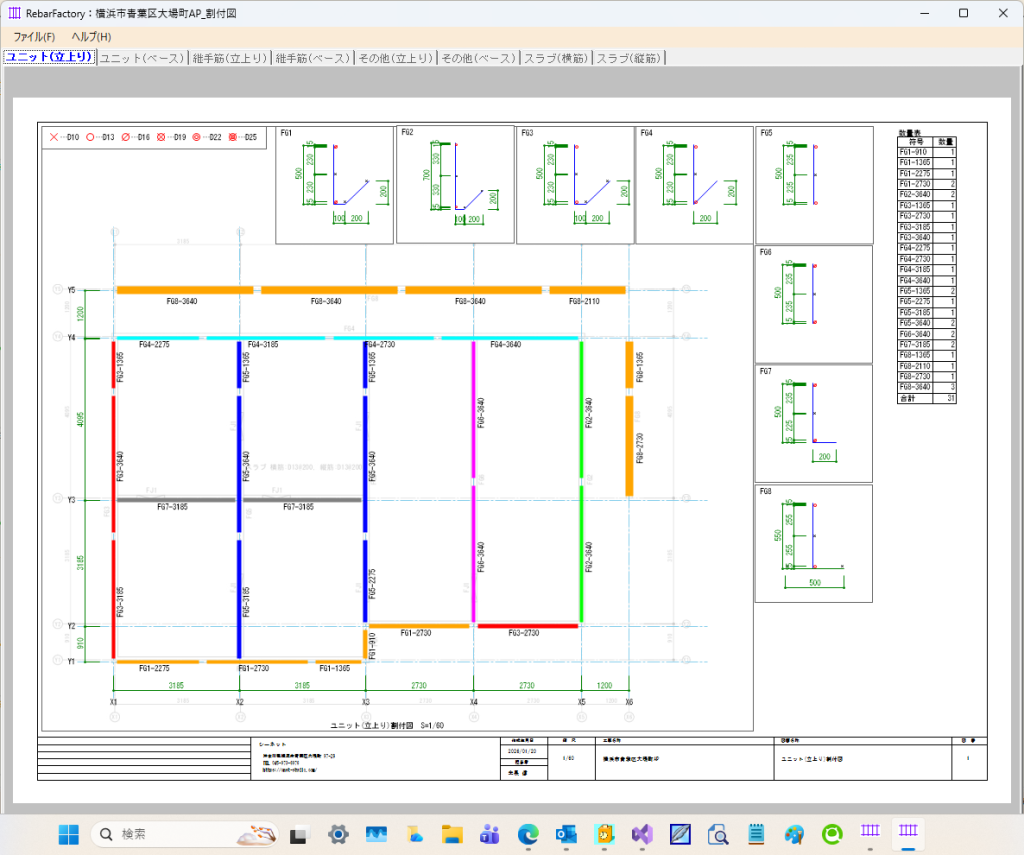Click the FG8-2110 orange beam segment
Viewport: 1024px width, 855px height.
click(x=587, y=290)
